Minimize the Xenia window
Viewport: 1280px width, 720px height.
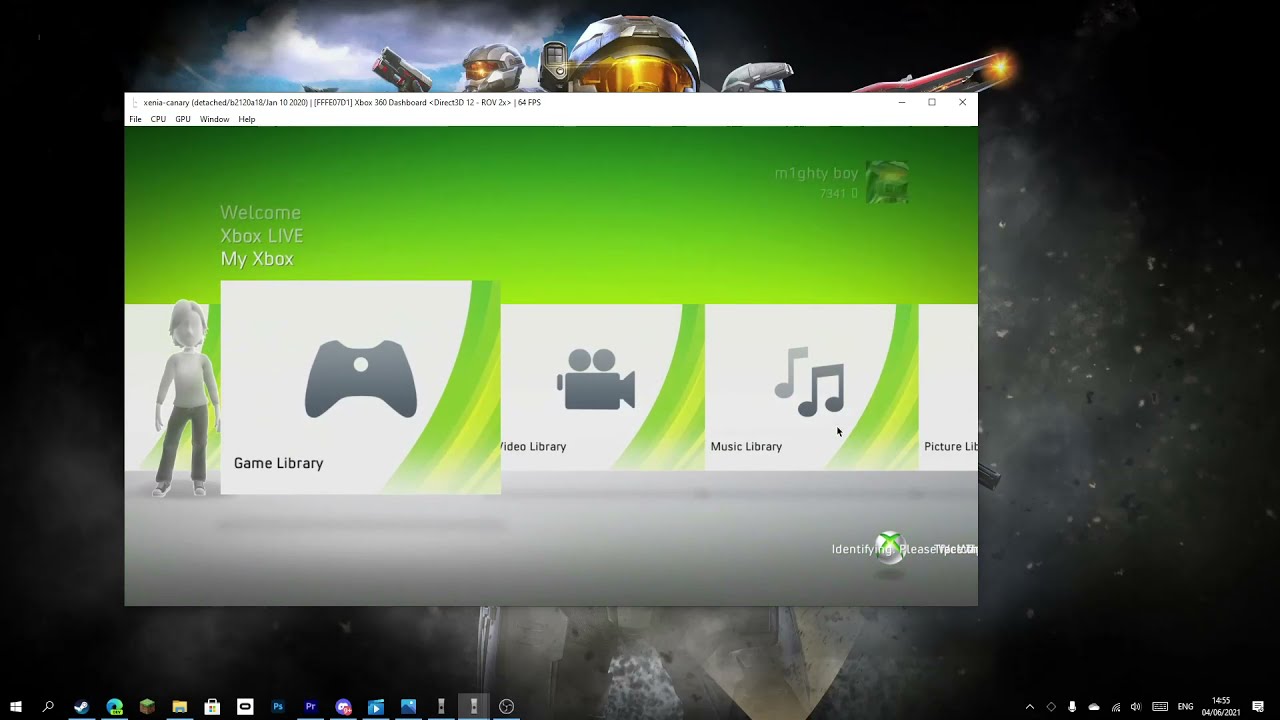902,102
